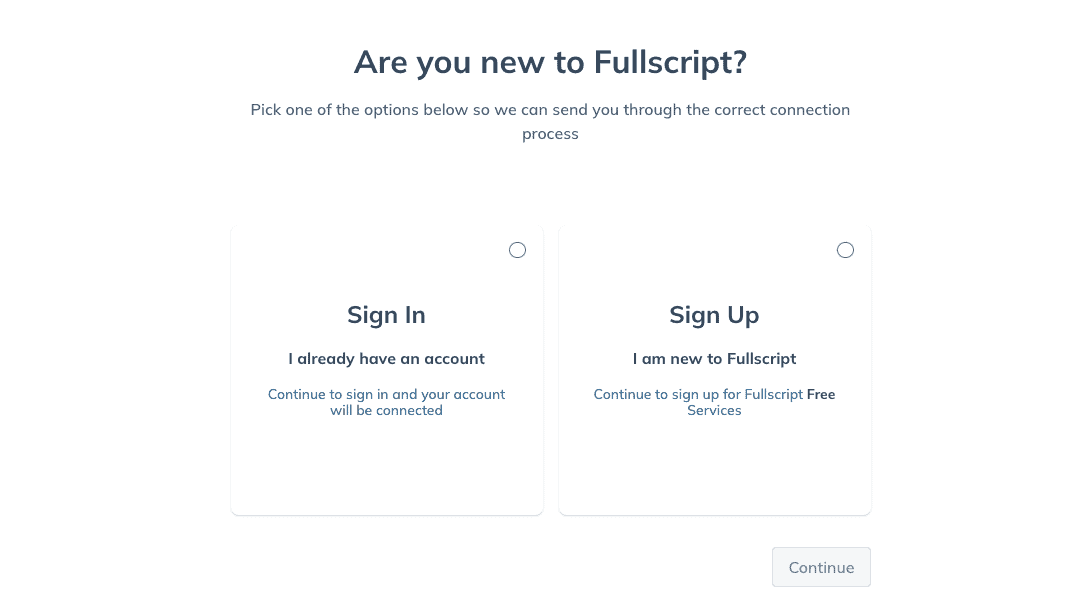
Task: Click the "Are you new to Fullscript?" title
Action: tap(550, 63)
